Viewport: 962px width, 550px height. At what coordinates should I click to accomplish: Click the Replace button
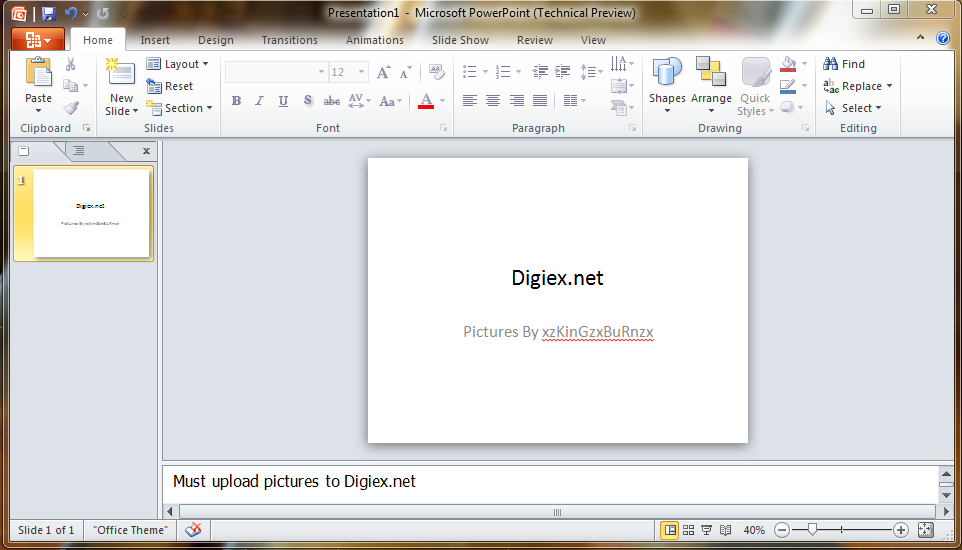(x=858, y=86)
